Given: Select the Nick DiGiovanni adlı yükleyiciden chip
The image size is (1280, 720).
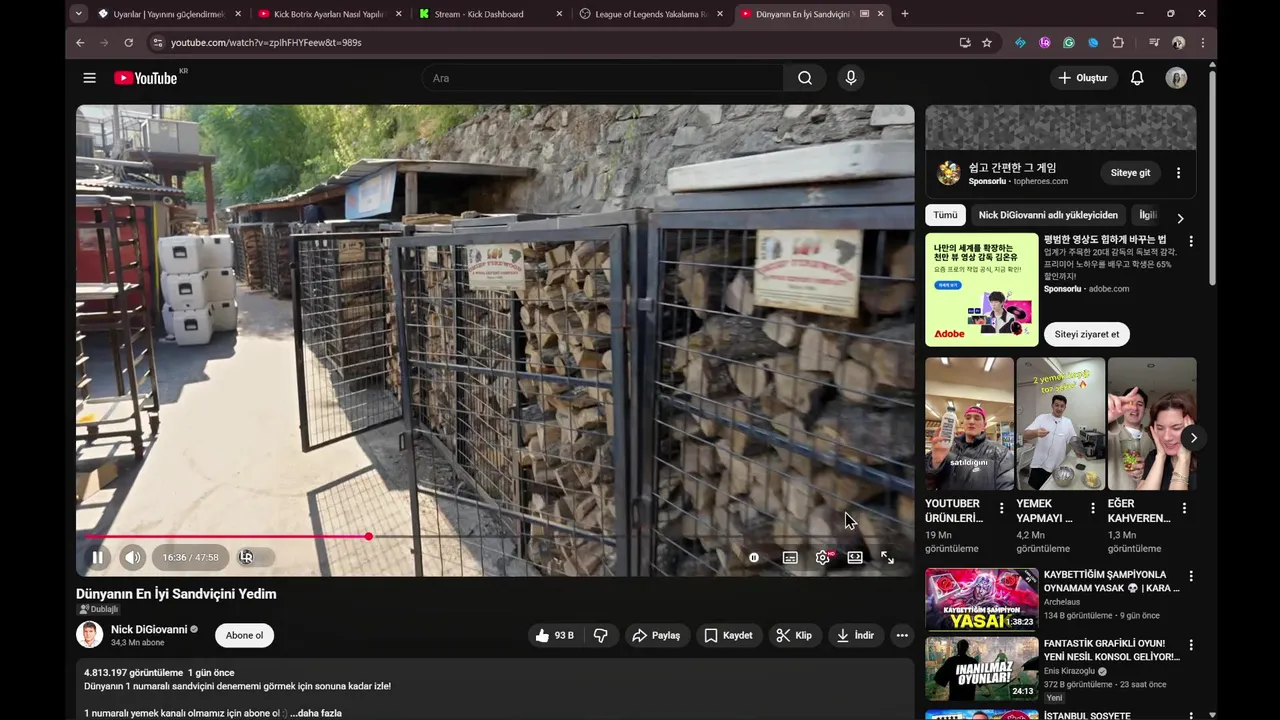Looking at the screenshot, I should pos(1048,215).
